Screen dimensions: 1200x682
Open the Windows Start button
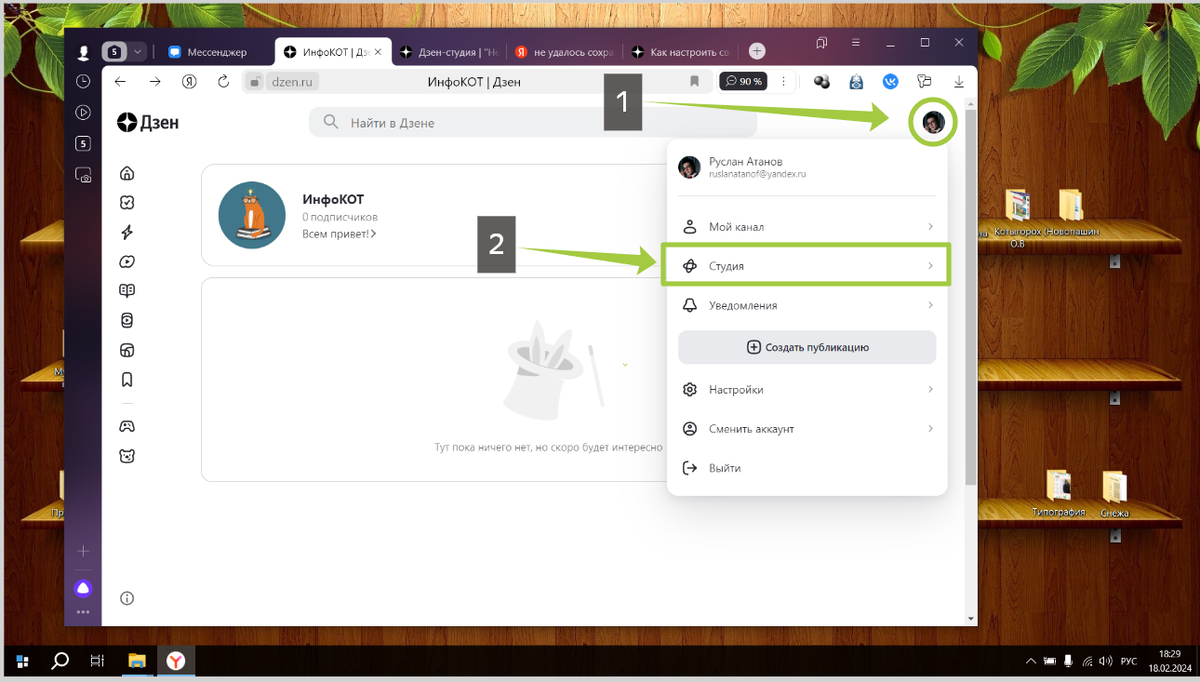[22, 661]
